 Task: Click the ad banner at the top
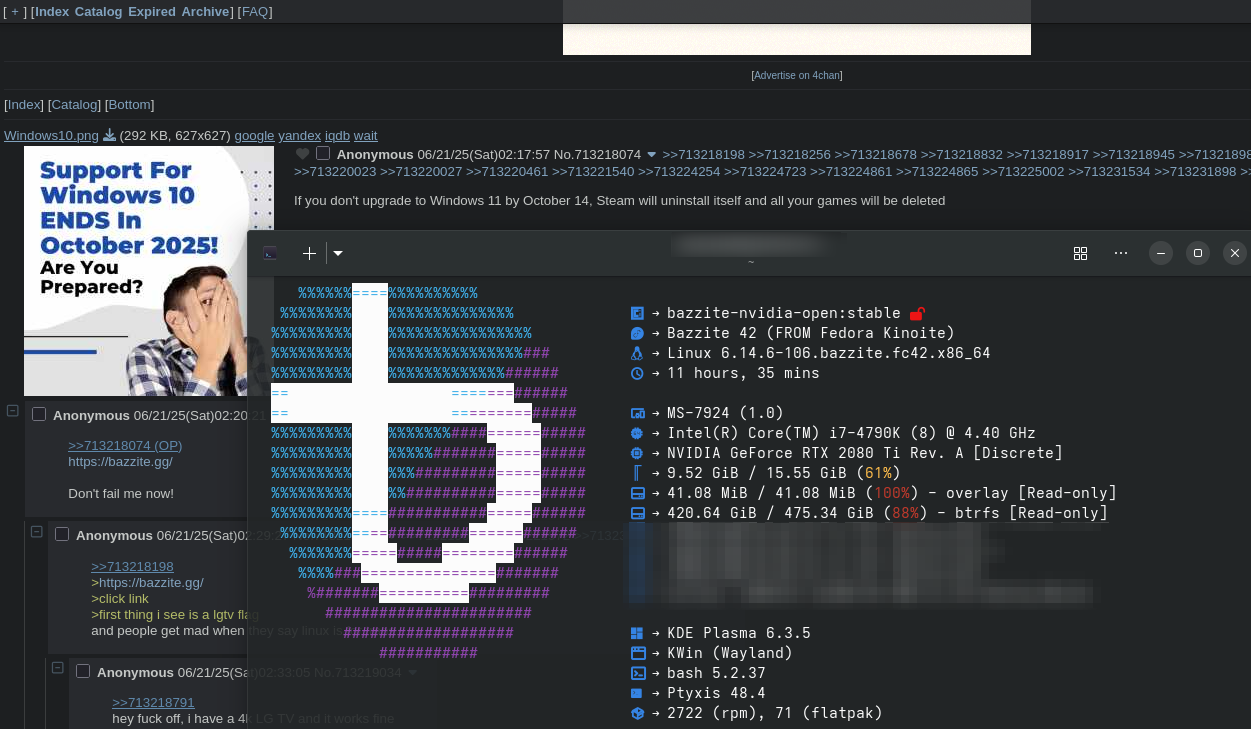pos(797,27)
